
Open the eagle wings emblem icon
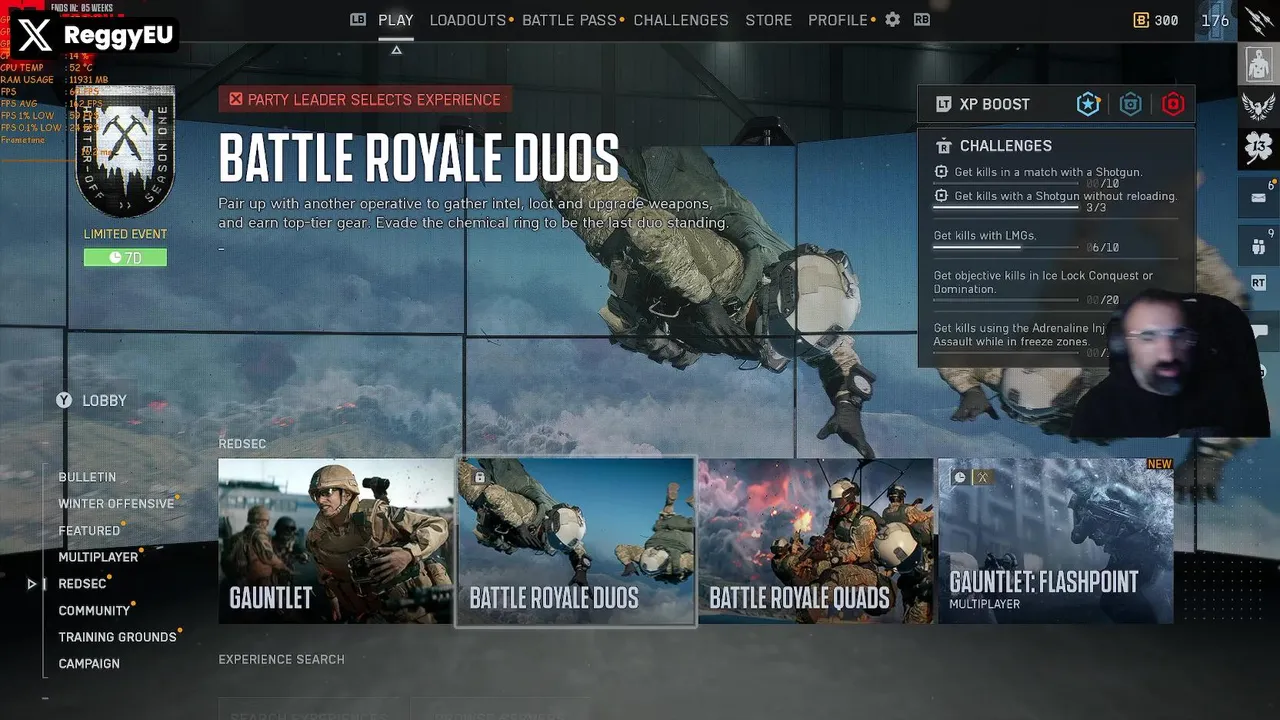(1259, 105)
